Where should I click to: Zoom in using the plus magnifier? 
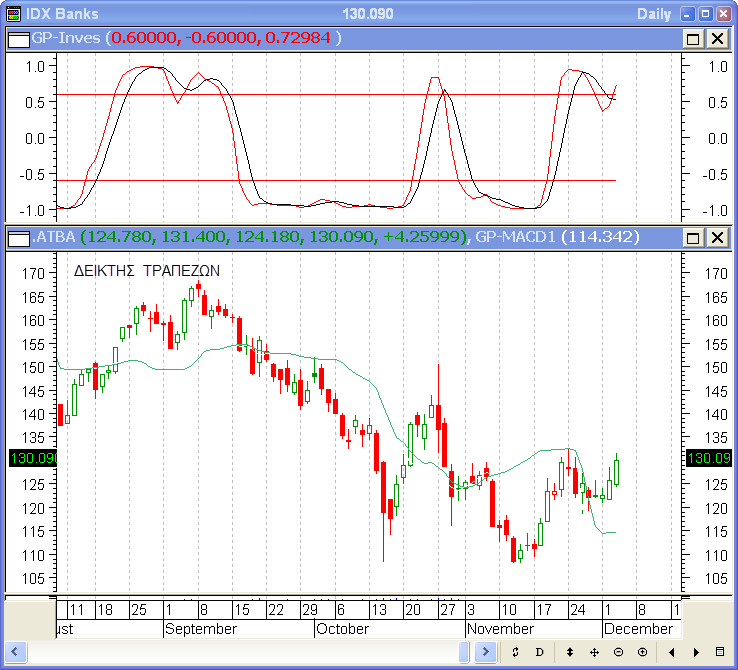(642, 652)
